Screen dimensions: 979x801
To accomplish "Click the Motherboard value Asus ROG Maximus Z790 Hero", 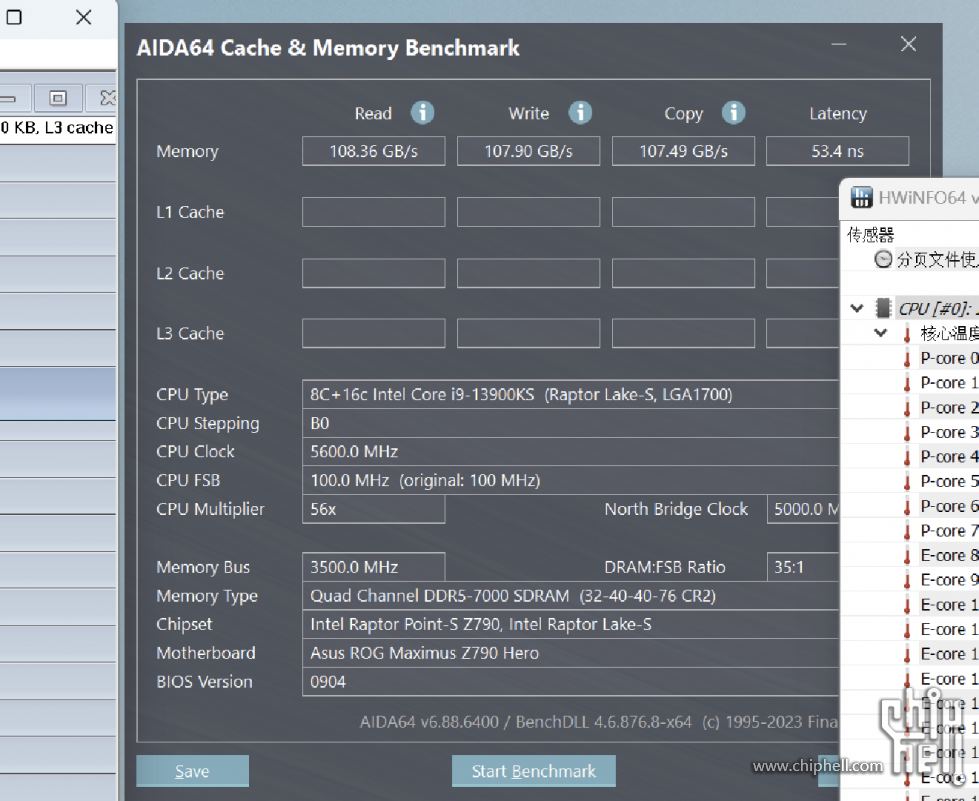I will pyautogui.click(x=570, y=653).
